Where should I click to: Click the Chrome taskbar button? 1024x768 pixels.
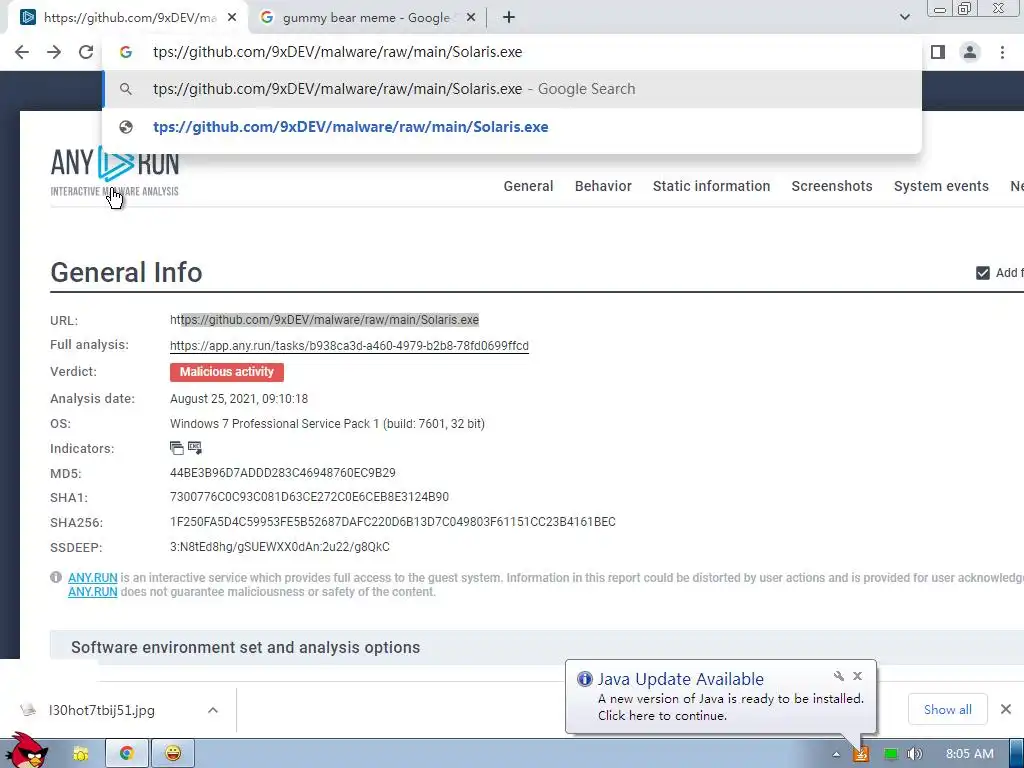(x=127, y=754)
